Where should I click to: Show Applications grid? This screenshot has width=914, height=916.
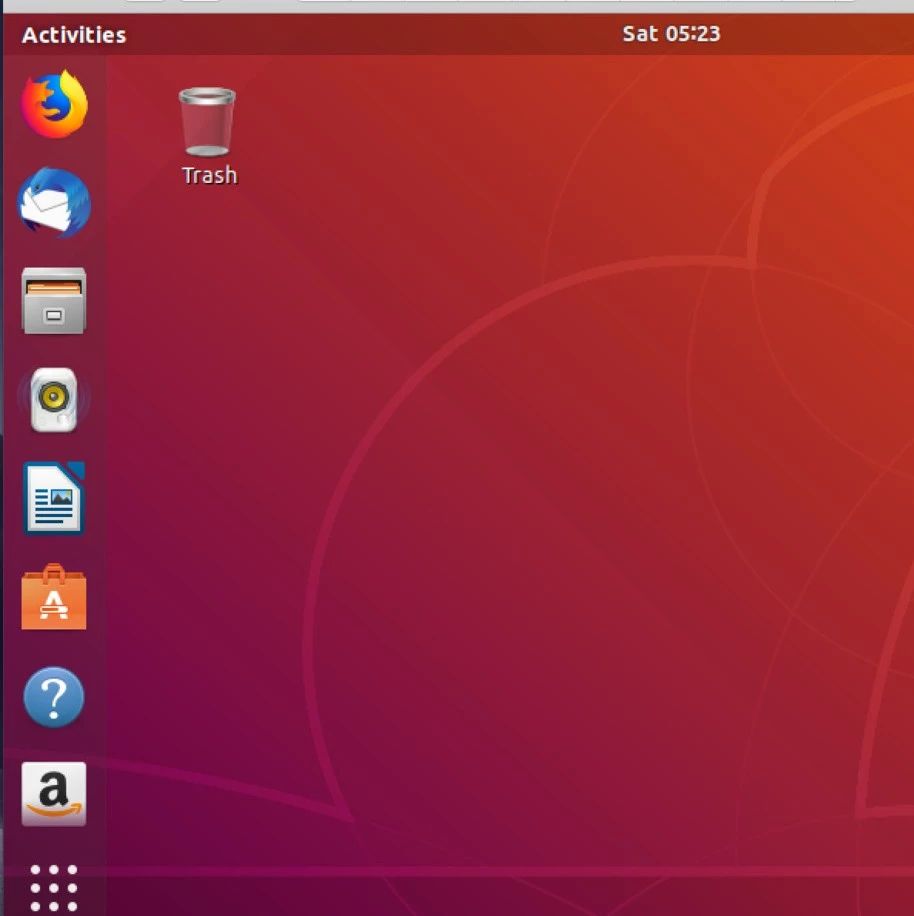pyautogui.click(x=54, y=888)
